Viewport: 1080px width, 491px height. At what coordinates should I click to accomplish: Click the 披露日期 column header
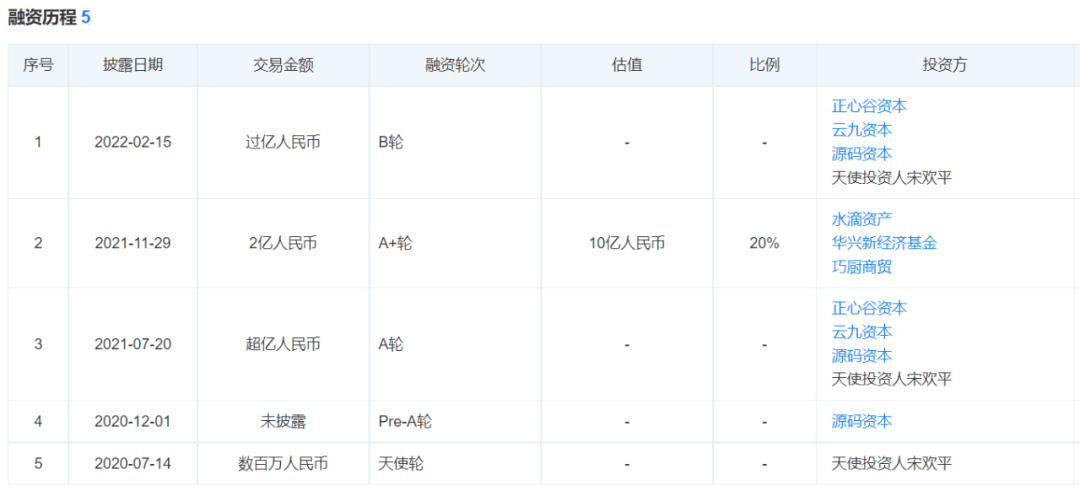click(x=133, y=65)
